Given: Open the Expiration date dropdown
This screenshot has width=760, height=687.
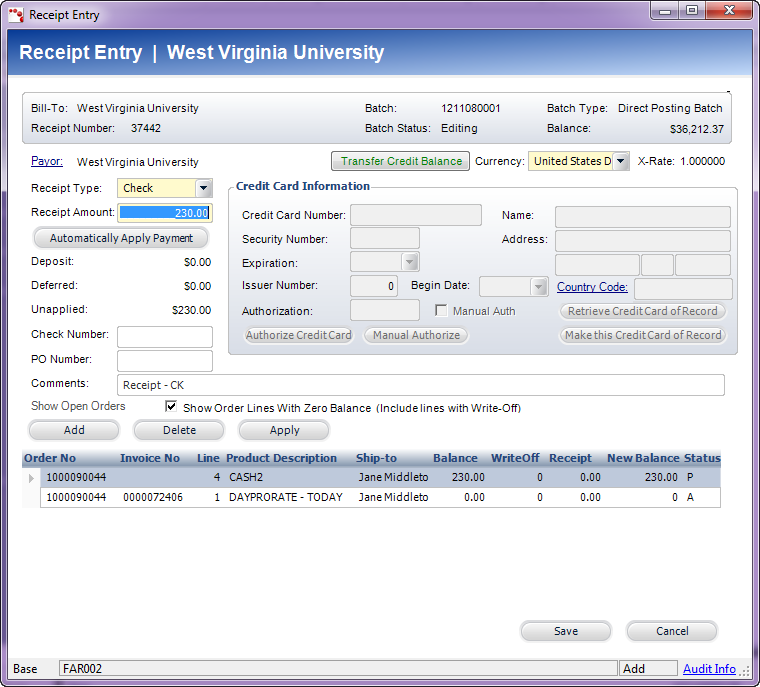Looking at the screenshot, I should pos(410,262).
